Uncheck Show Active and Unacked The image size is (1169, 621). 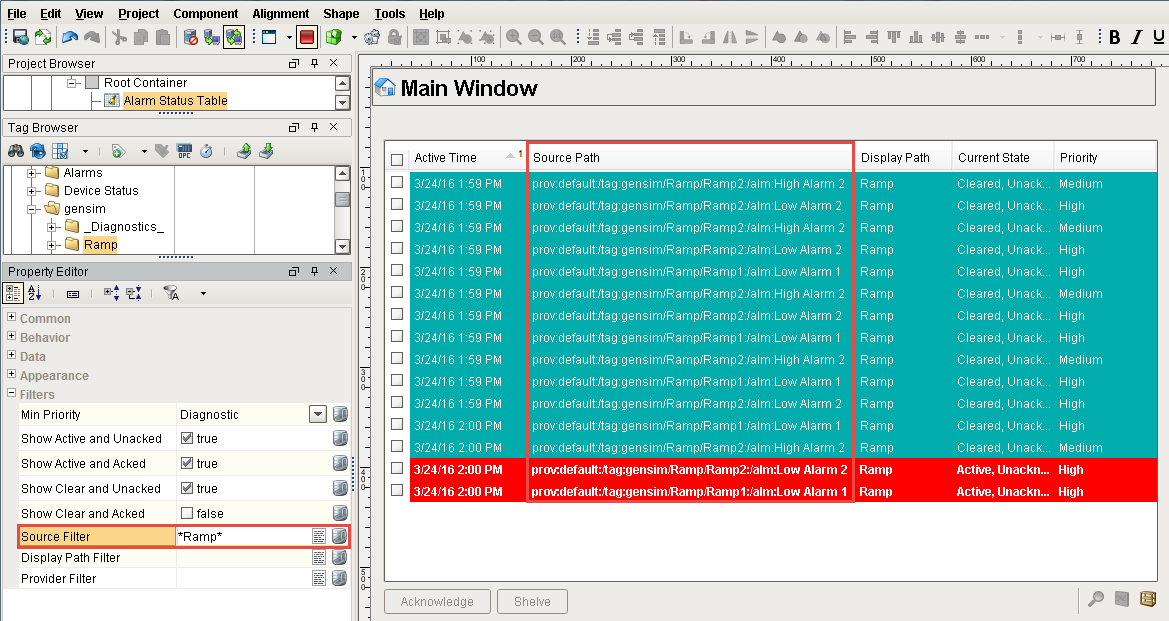187,439
